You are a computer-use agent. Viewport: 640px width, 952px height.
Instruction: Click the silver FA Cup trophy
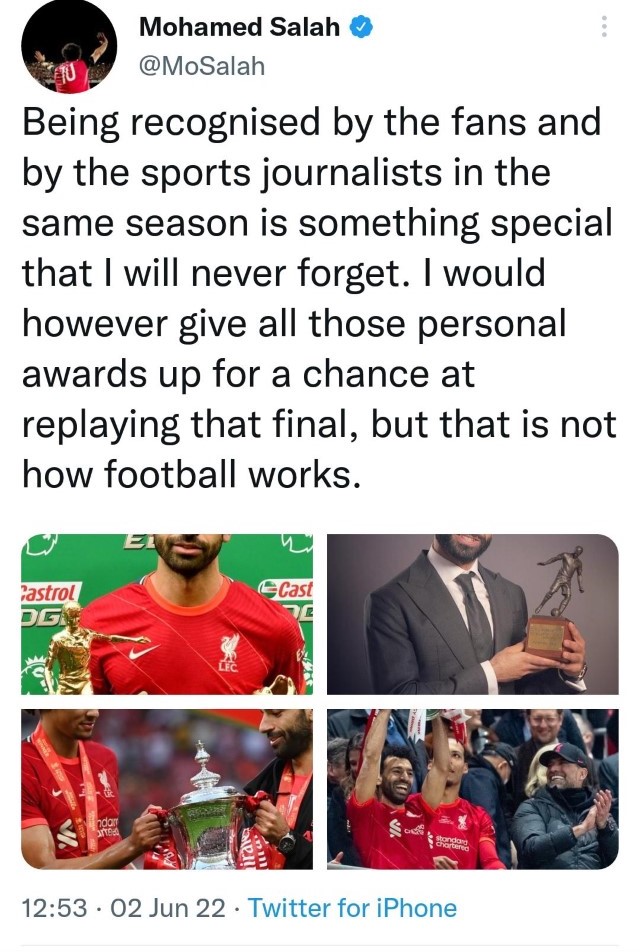click(206, 804)
